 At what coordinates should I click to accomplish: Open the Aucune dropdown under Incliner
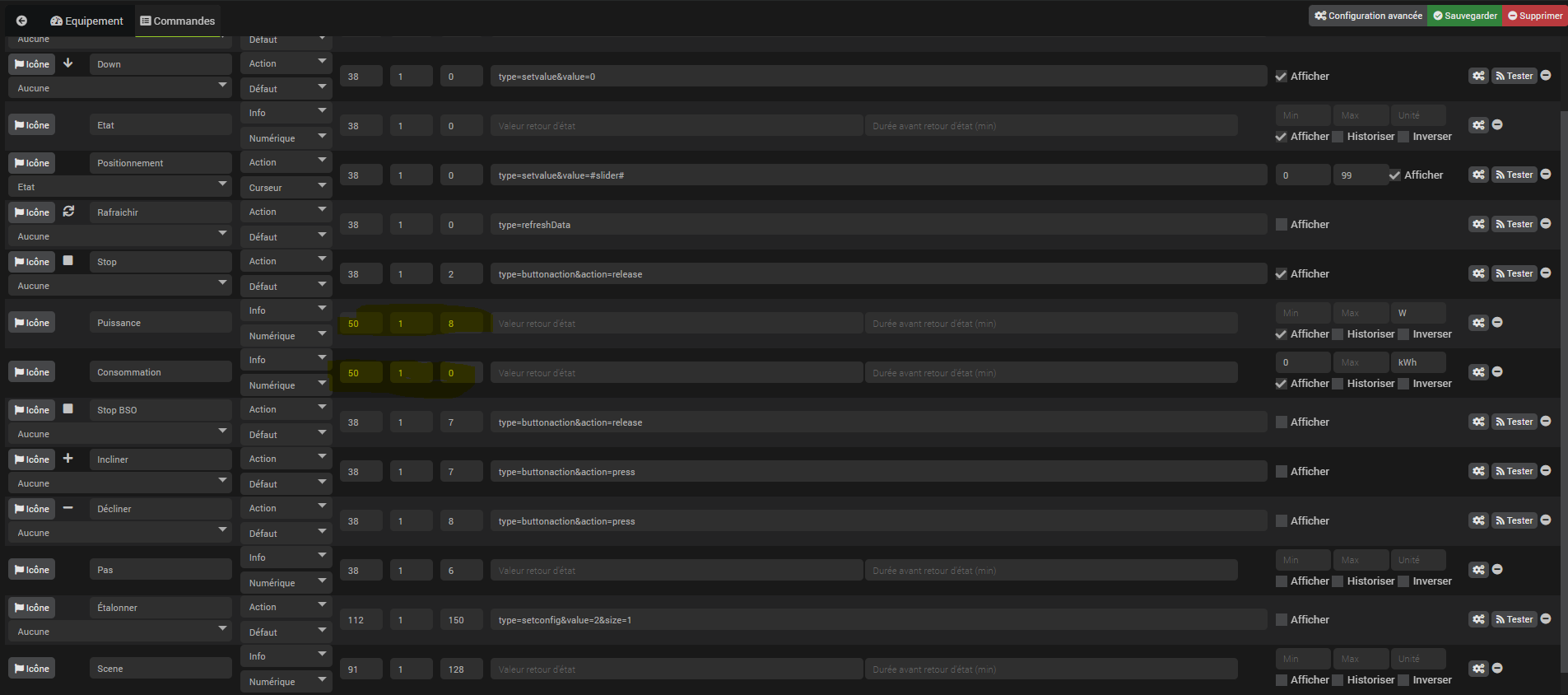tap(120, 483)
